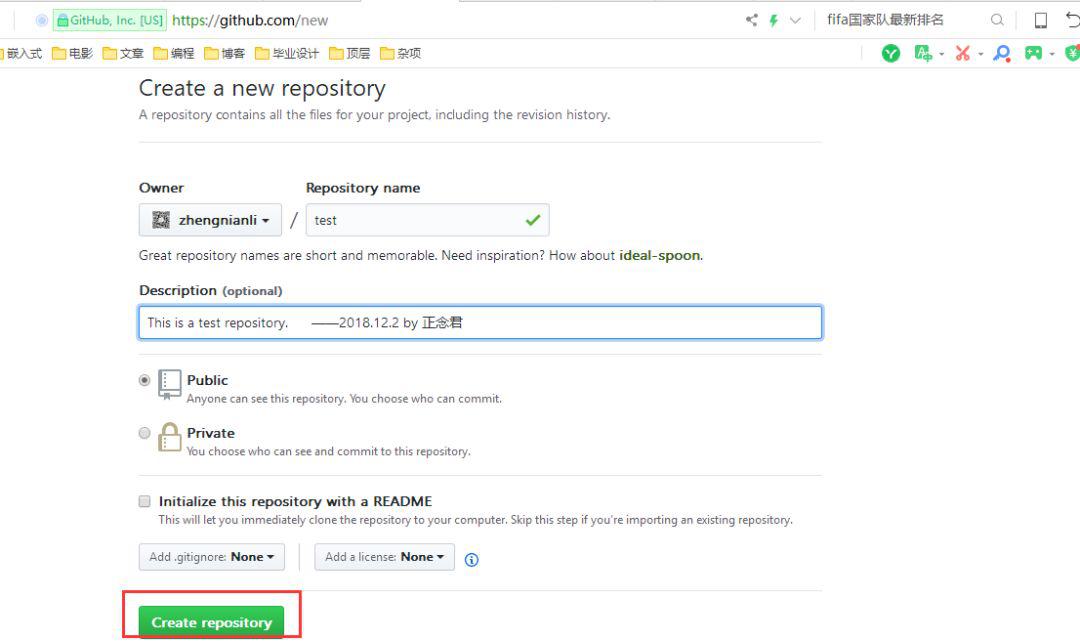
Task: Open the 编程 bookmarks folder
Action: pos(174,53)
